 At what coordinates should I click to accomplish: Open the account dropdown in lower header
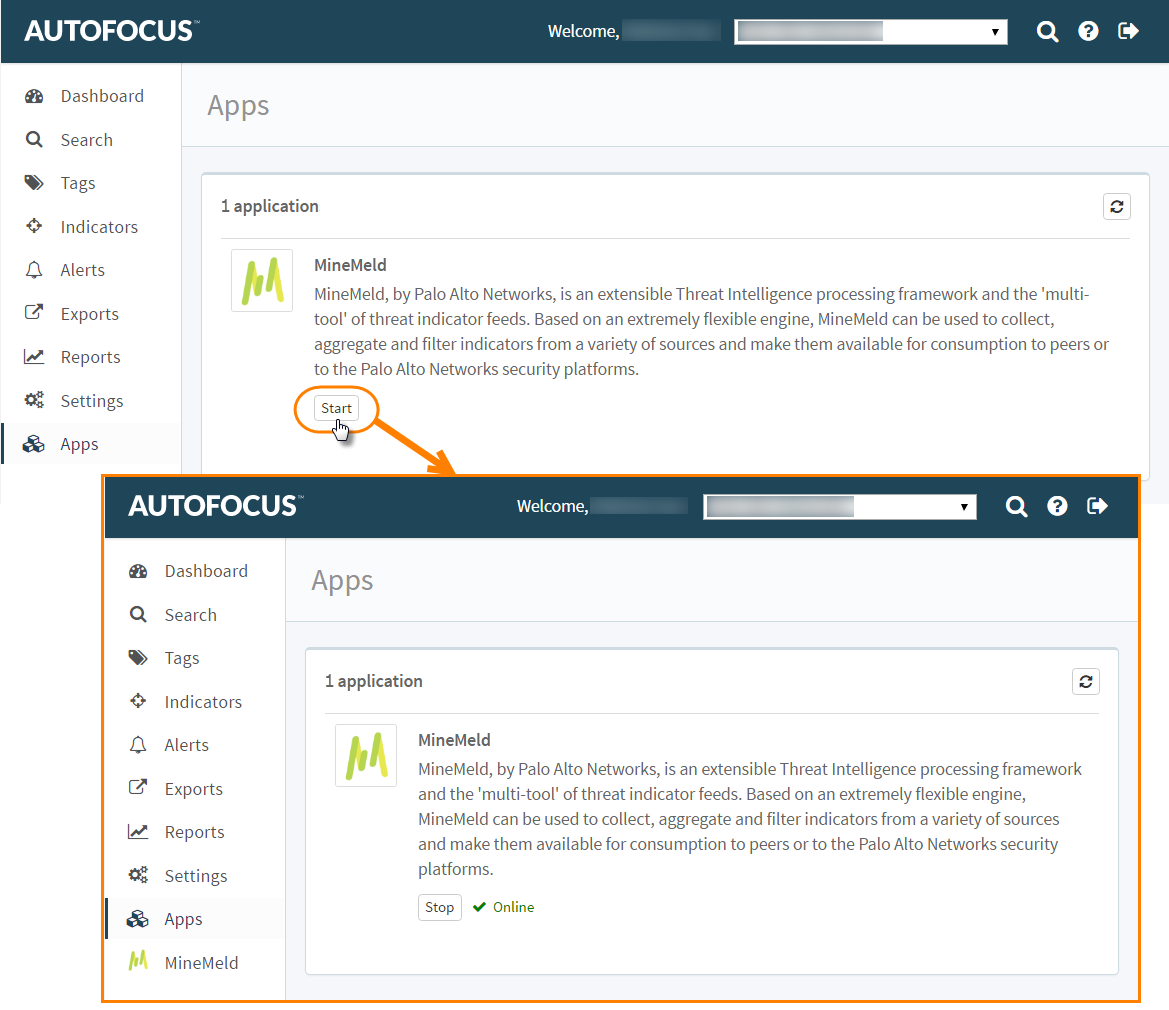click(x=840, y=507)
